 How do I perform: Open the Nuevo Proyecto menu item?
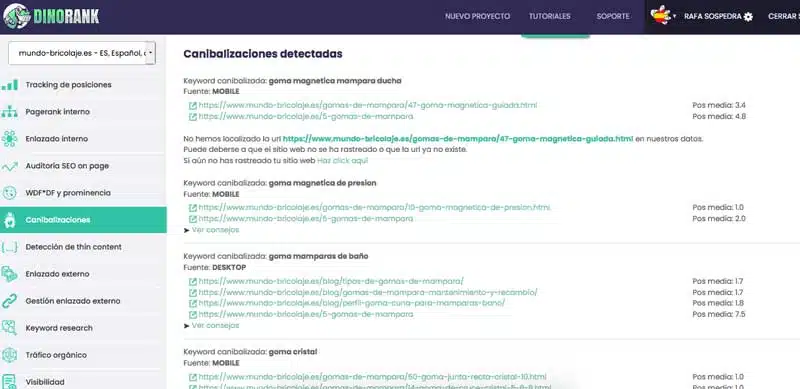click(477, 16)
